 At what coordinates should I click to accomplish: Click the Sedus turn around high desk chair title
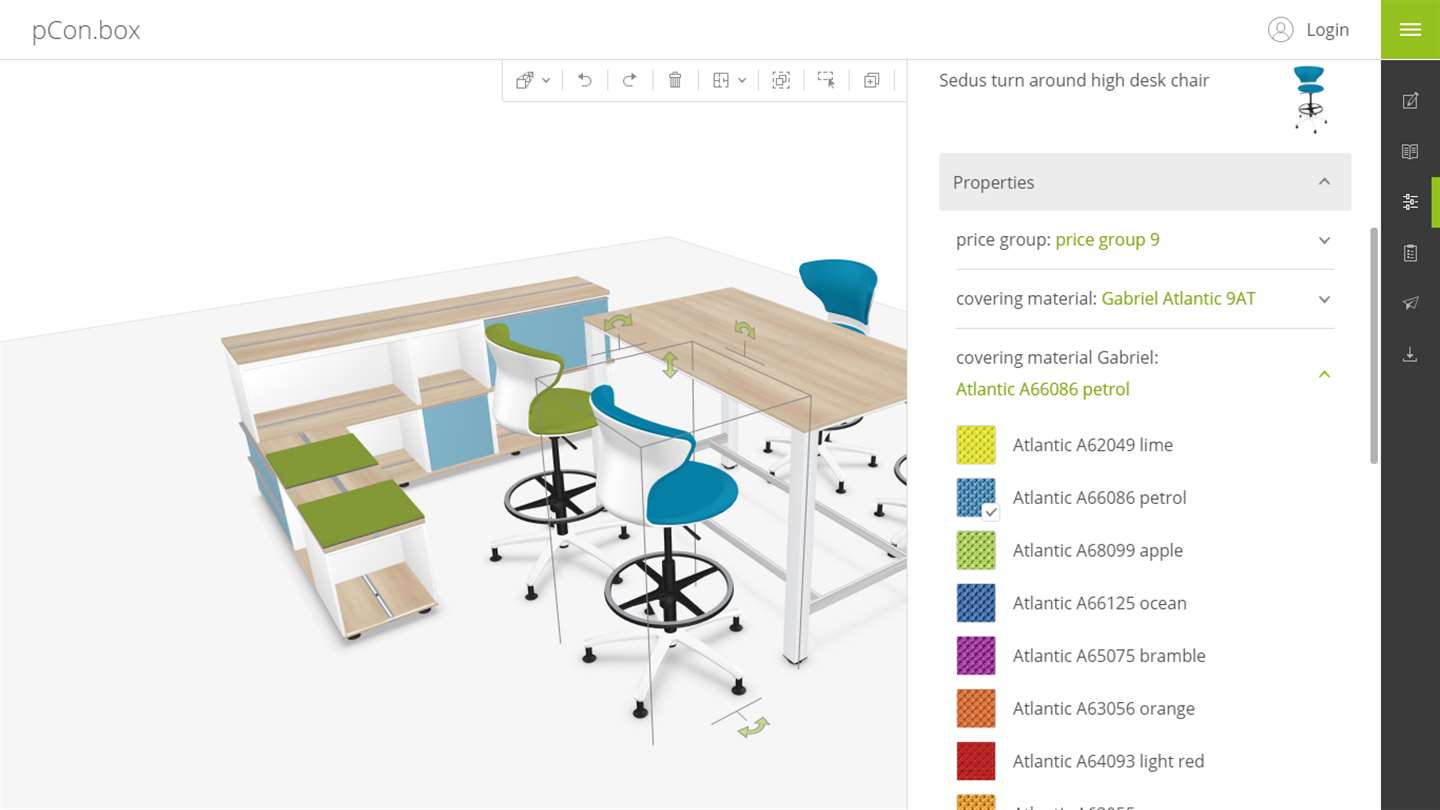pyautogui.click(x=1074, y=80)
